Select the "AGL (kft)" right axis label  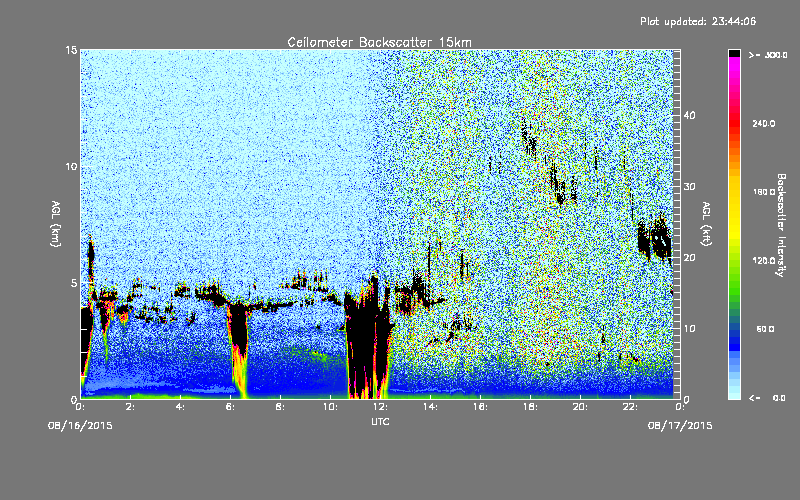coord(706,224)
